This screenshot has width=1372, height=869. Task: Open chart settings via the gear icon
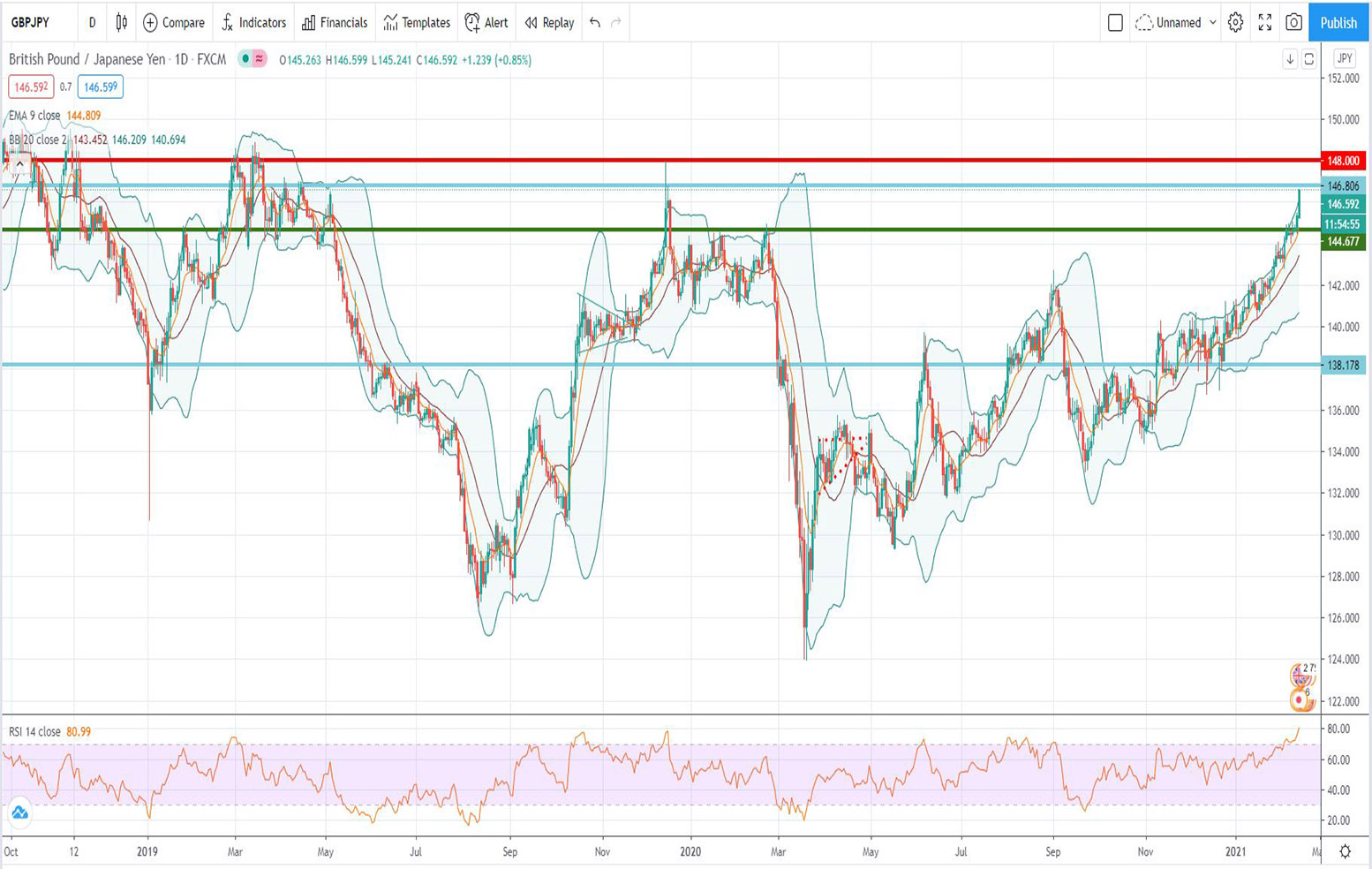pyautogui.click(x=1235, y=23)
